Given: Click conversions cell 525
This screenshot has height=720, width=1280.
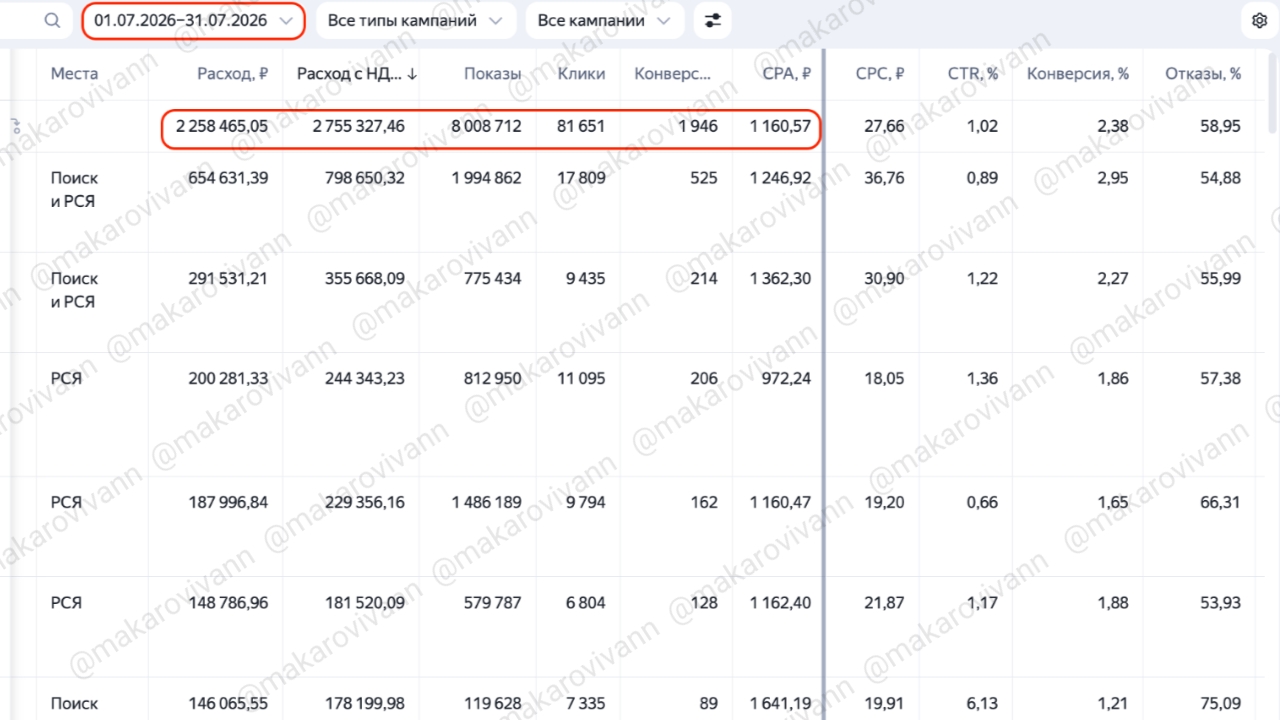Looking at the screenshot, I should [x=704, y=178].
